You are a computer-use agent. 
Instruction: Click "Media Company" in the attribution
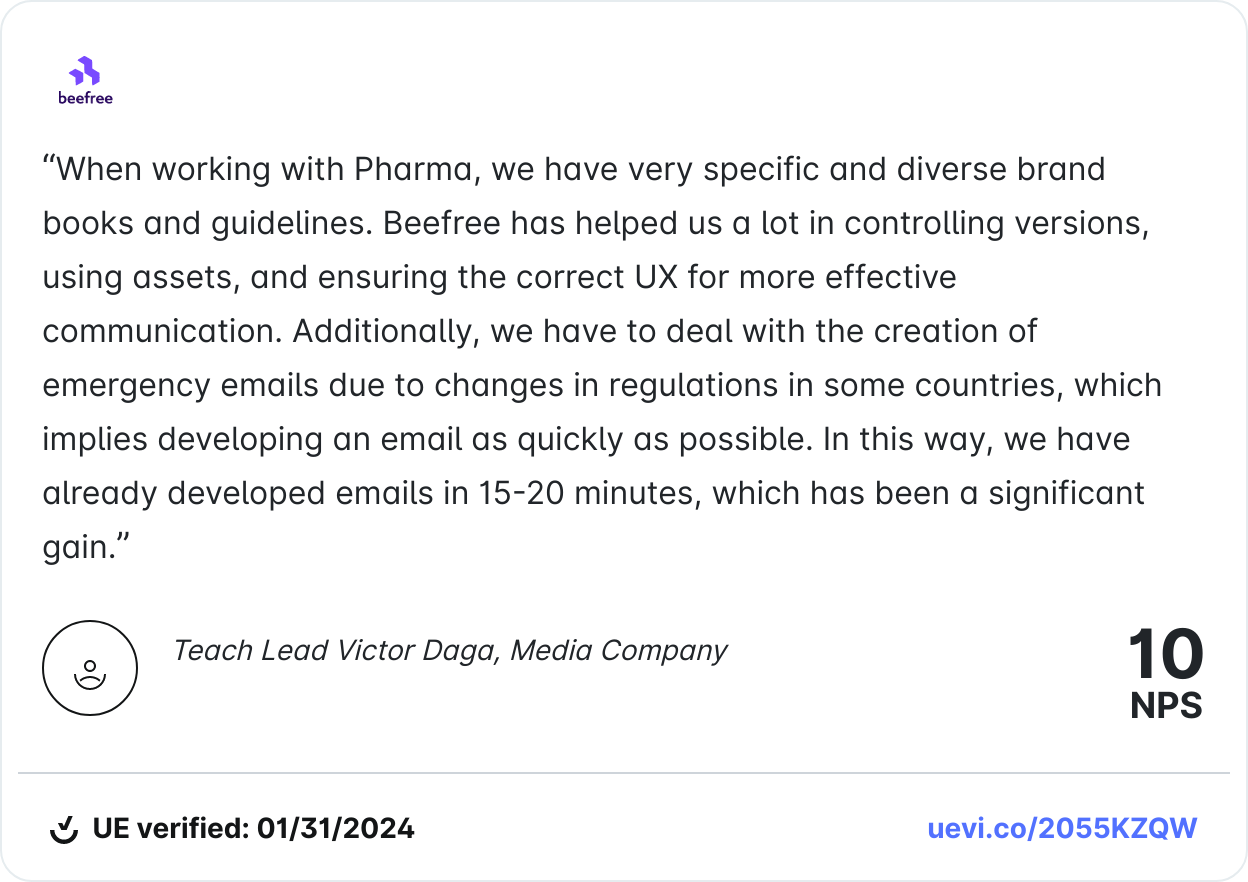[x=619, y=651]
